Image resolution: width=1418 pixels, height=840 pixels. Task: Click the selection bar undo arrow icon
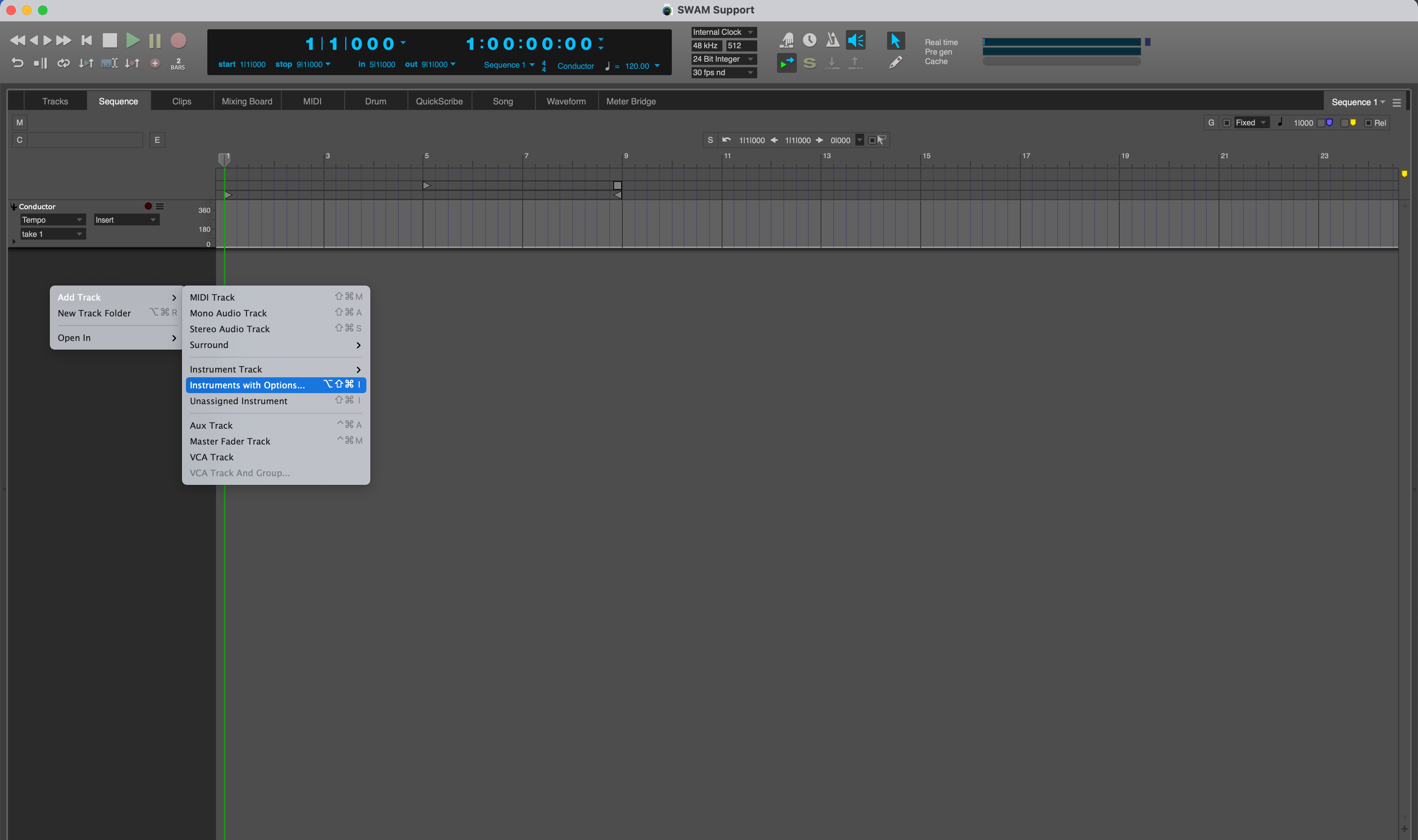[726, 140]
